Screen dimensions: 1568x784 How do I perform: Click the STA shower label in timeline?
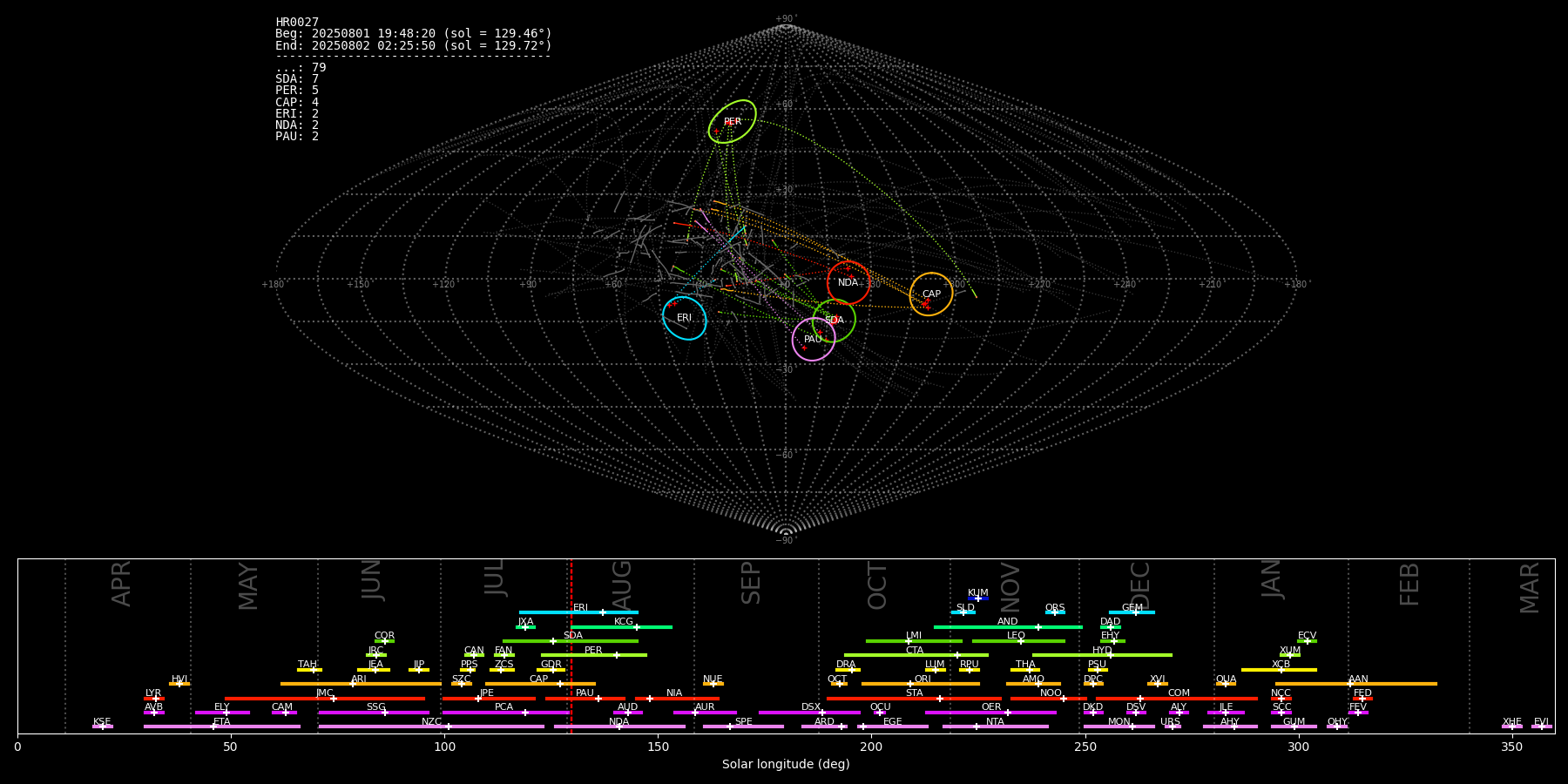(x=915, y=693)
